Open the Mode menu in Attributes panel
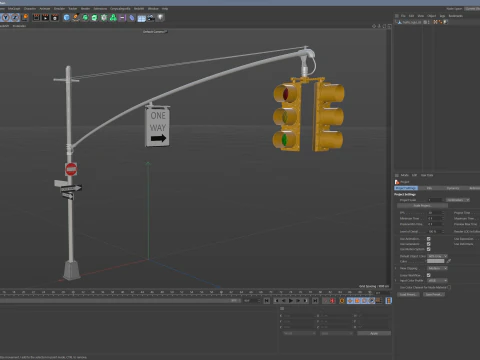480x360 pixels. [404, 175]
